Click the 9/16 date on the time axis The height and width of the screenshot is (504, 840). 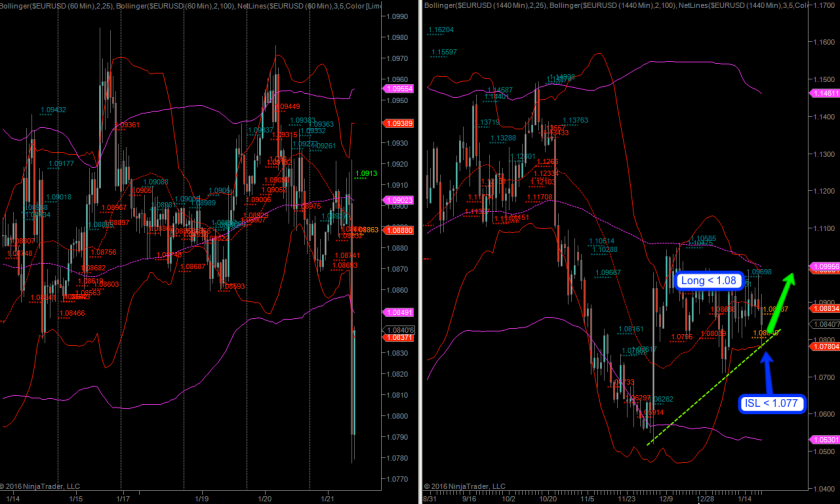[x=469, y=499]
